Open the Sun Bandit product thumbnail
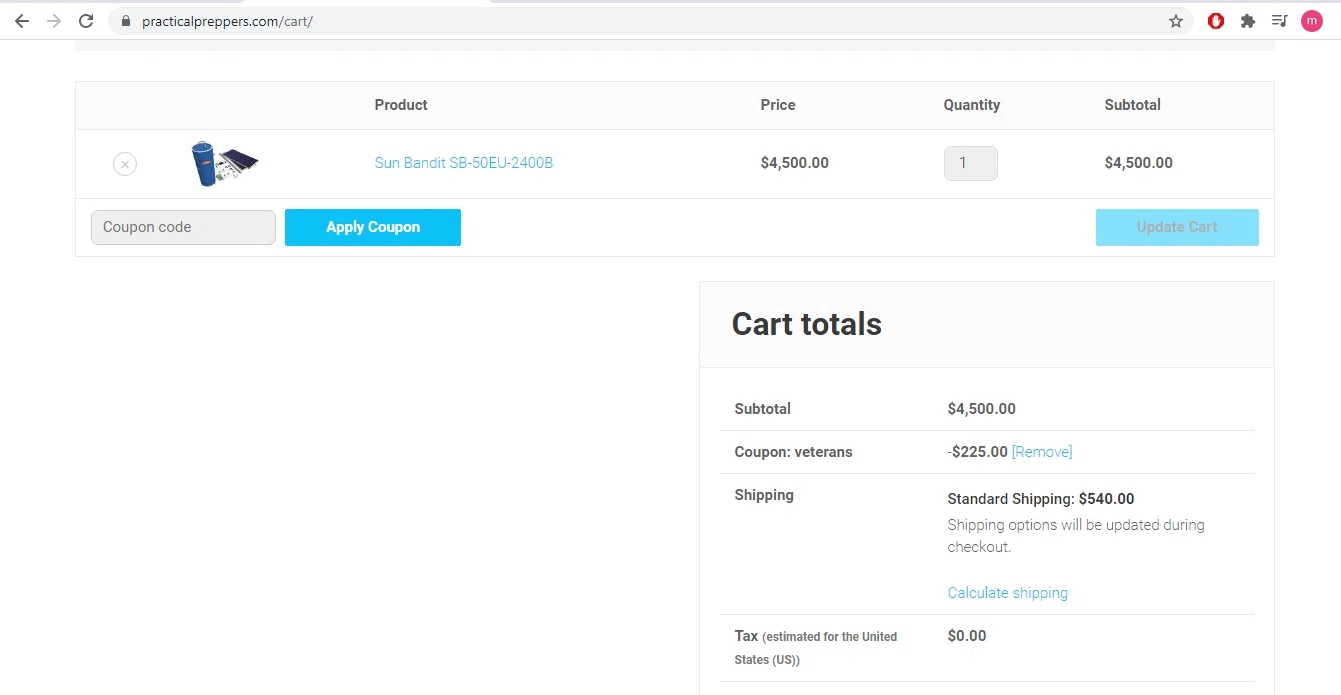 tap(225, 163)
